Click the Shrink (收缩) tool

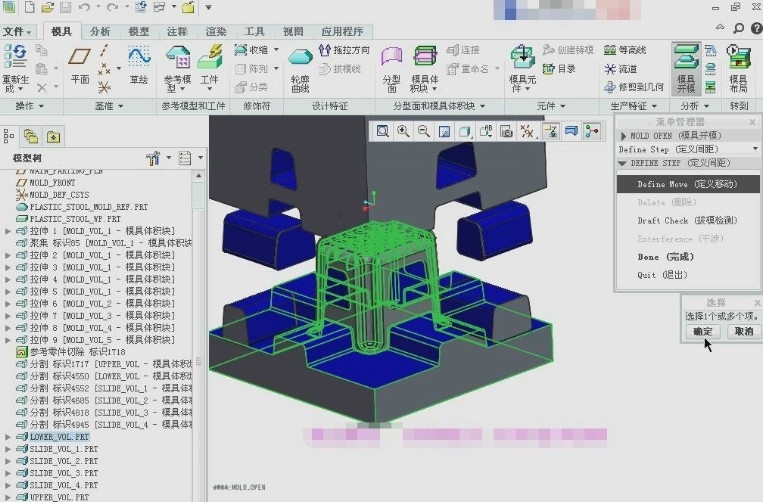tap(252, 50)
